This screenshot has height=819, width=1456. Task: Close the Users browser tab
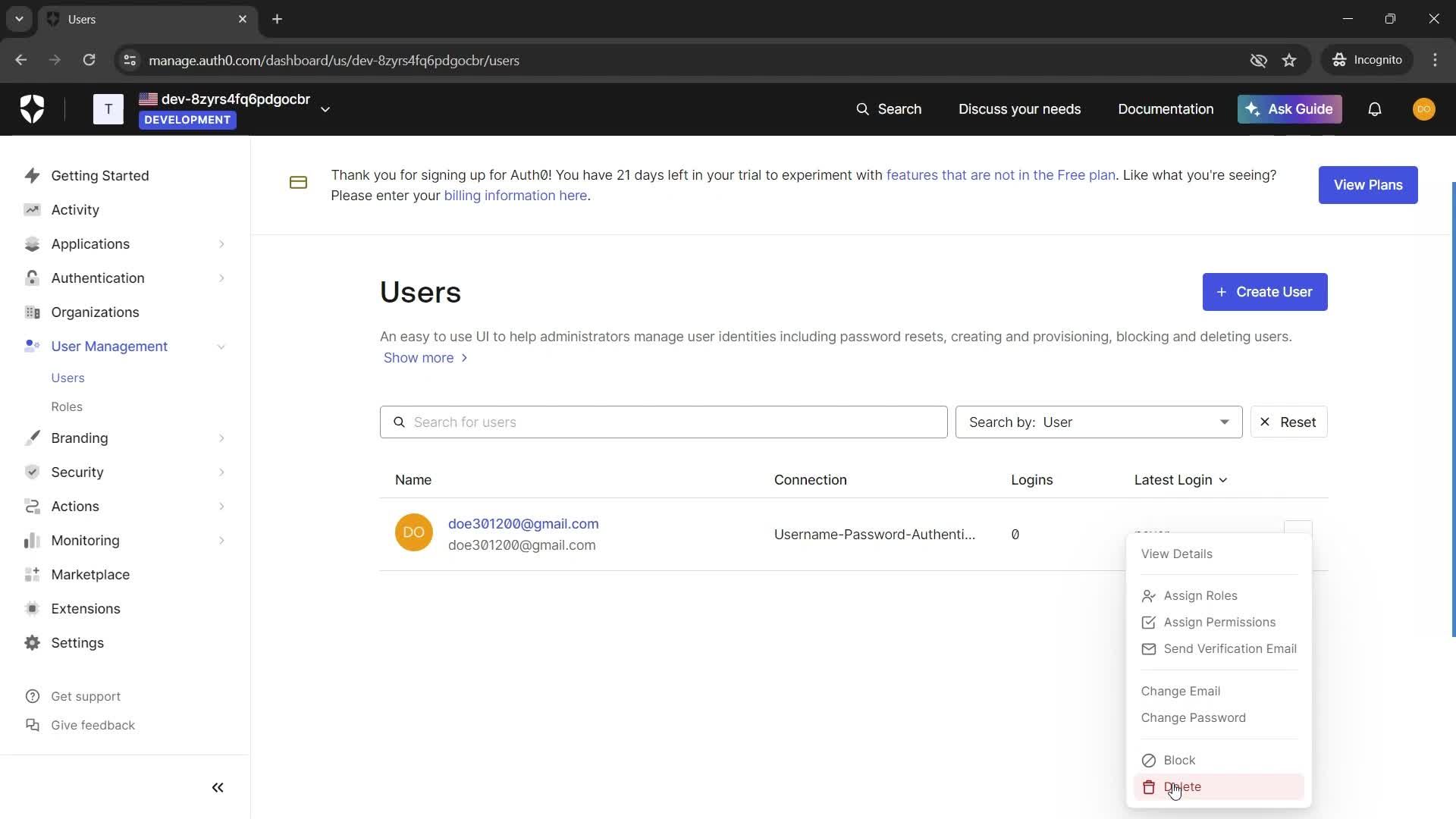click(243, 19)
